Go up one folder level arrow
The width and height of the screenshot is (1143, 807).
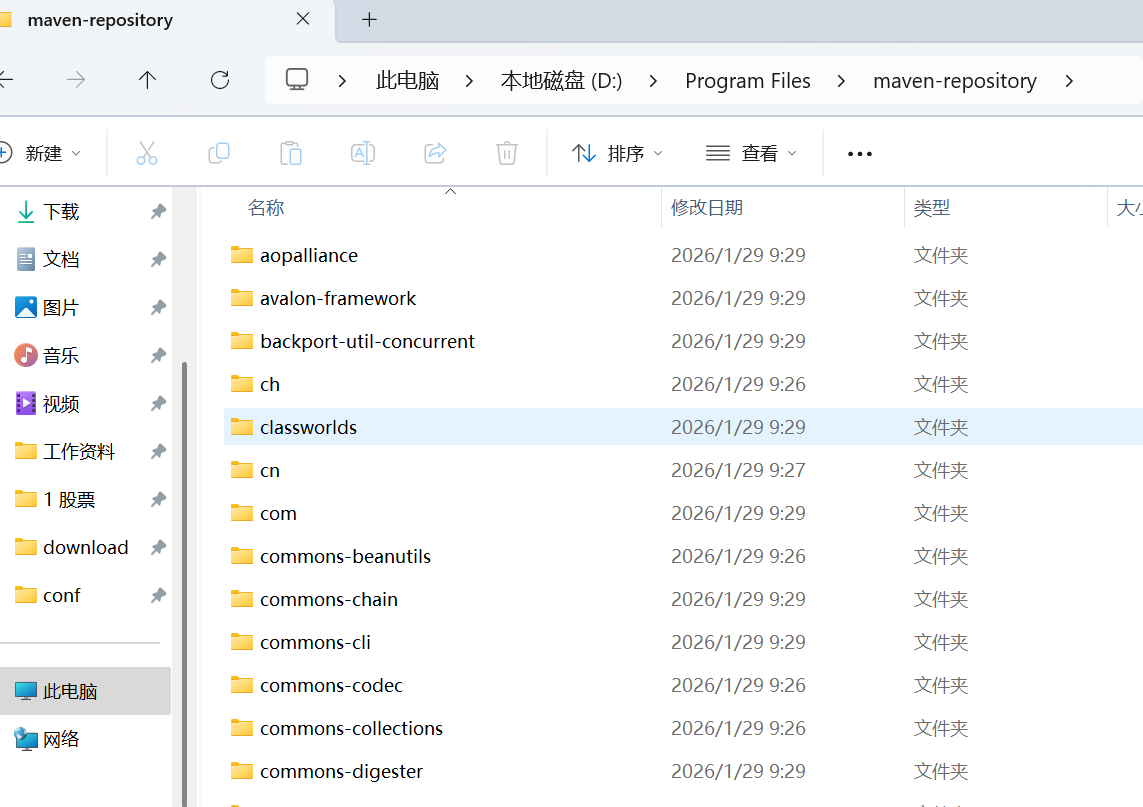point(147,79)
